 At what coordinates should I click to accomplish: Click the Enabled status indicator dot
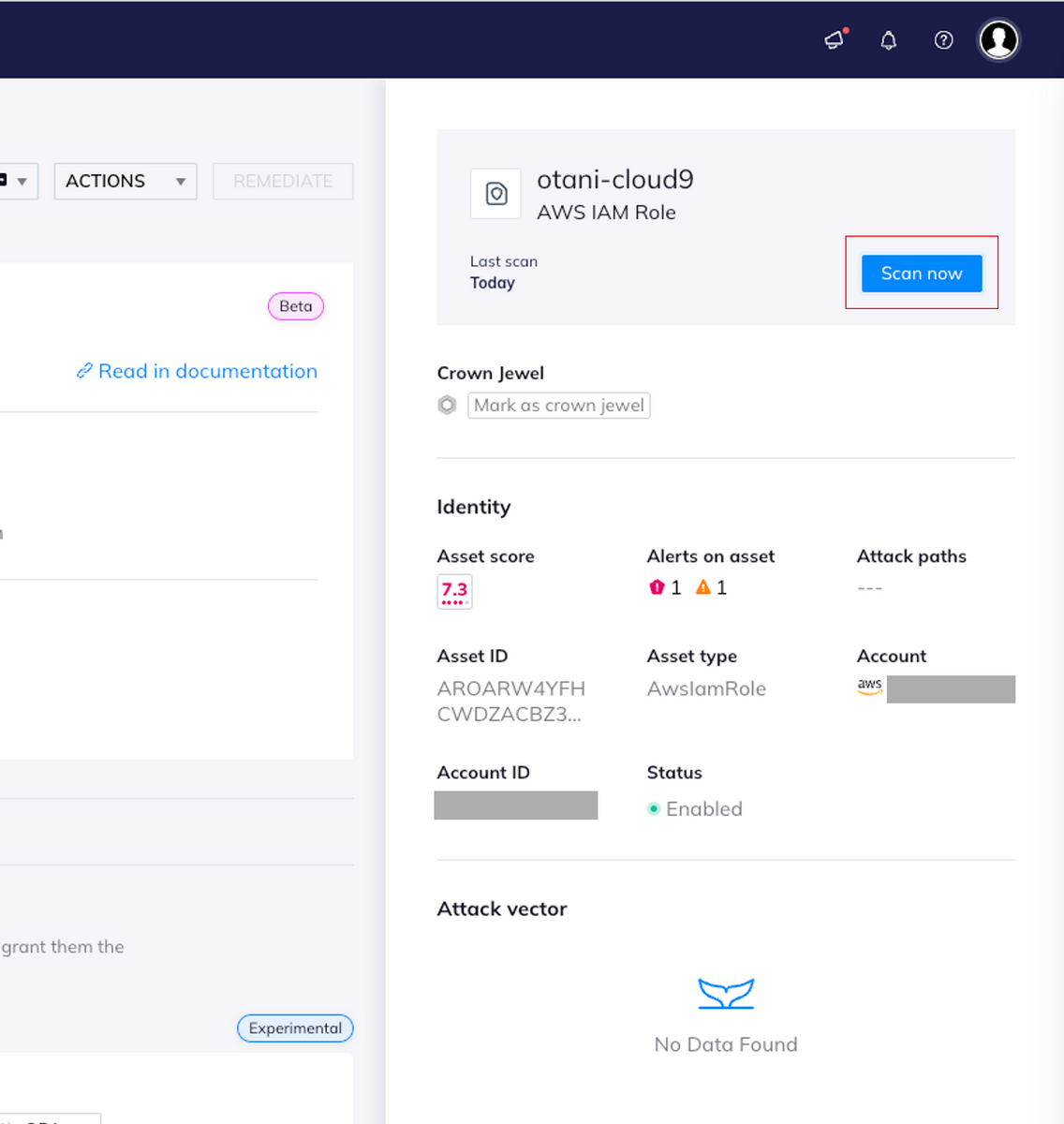click(654, 808)
